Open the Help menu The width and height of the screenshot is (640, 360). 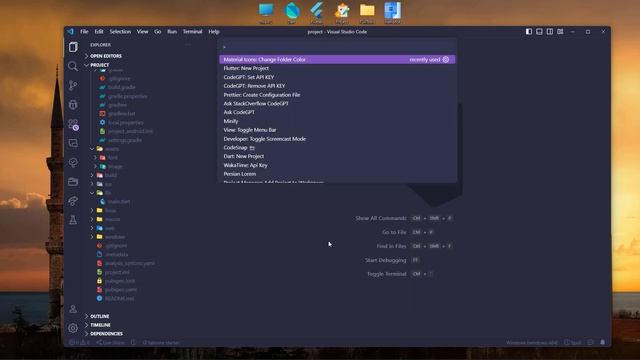pyautogui.click(x=214, y=31)
